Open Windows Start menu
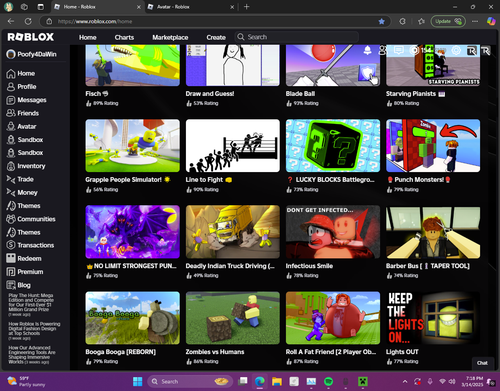 [x=137, y=381]
